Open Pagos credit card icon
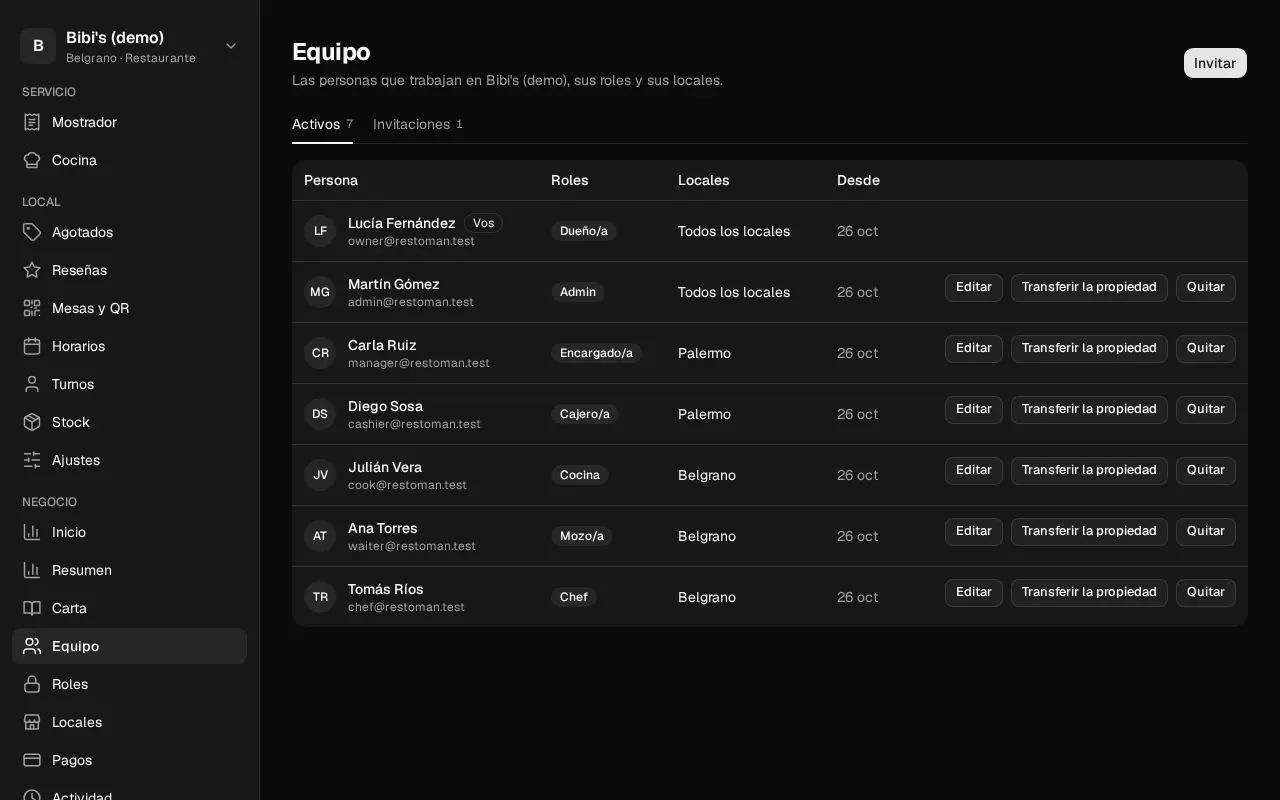This screenshot has height=800, width=1280. (x=32, y=760)
